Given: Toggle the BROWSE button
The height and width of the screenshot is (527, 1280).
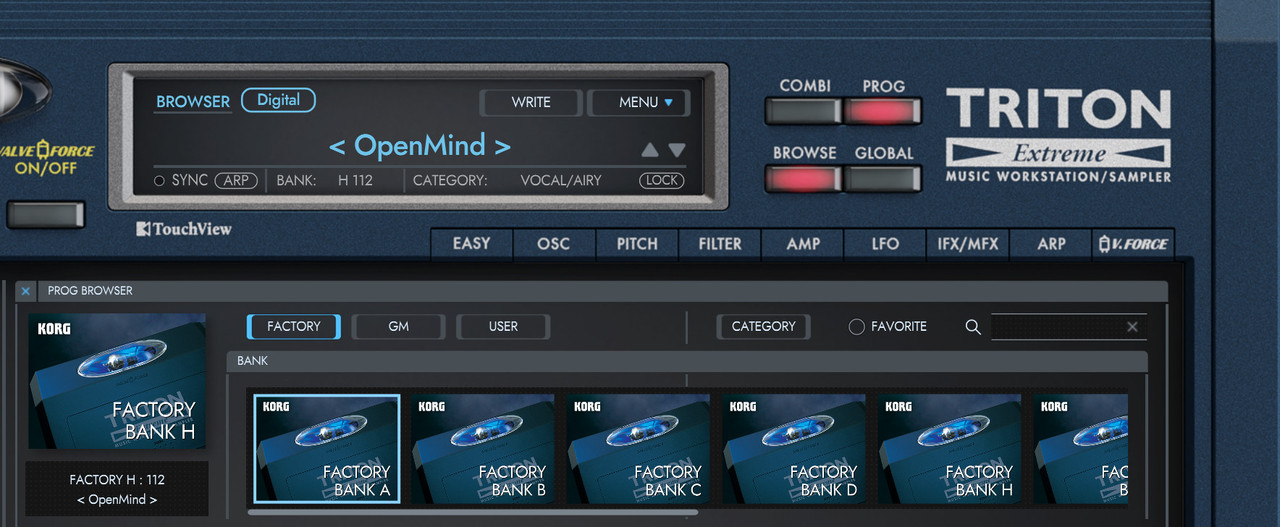Looking at the screenshot, I should click(804, 178).
